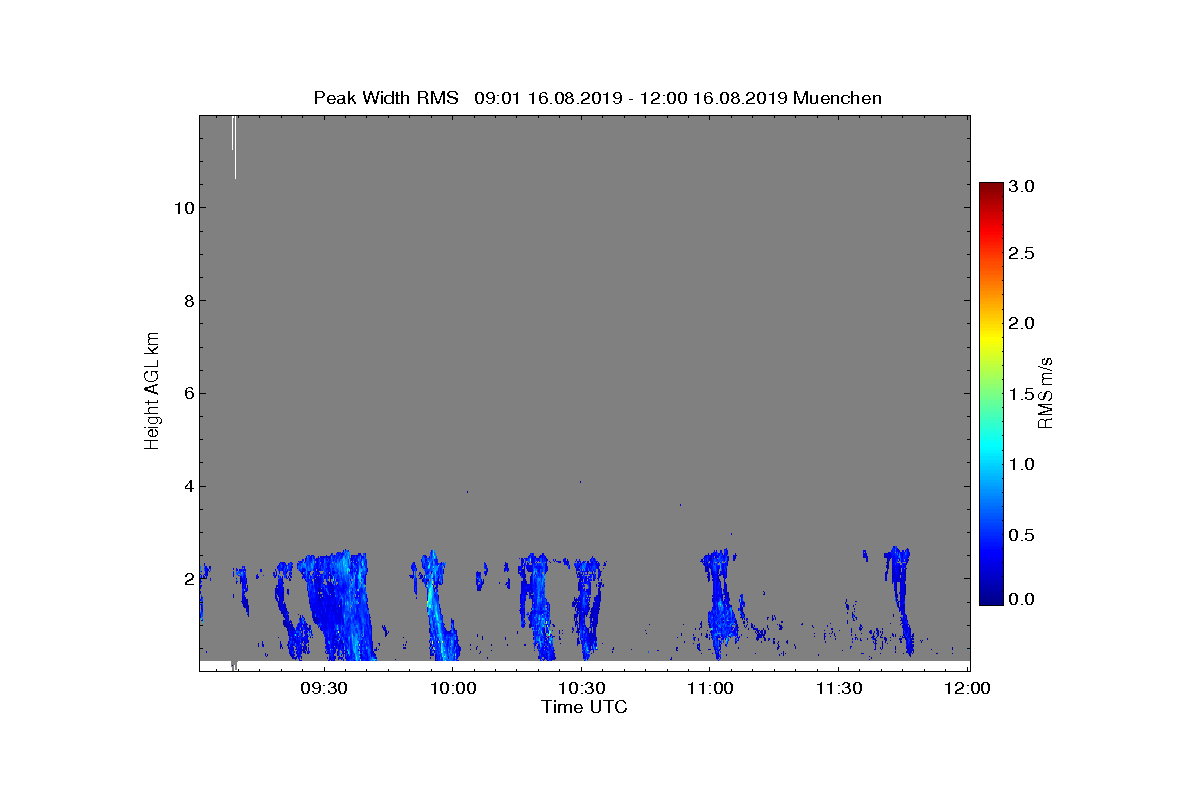Click the plot title 'Peak Width RMS'
The width and height of the screenshot is (1200, 800).
pos(386,98)
